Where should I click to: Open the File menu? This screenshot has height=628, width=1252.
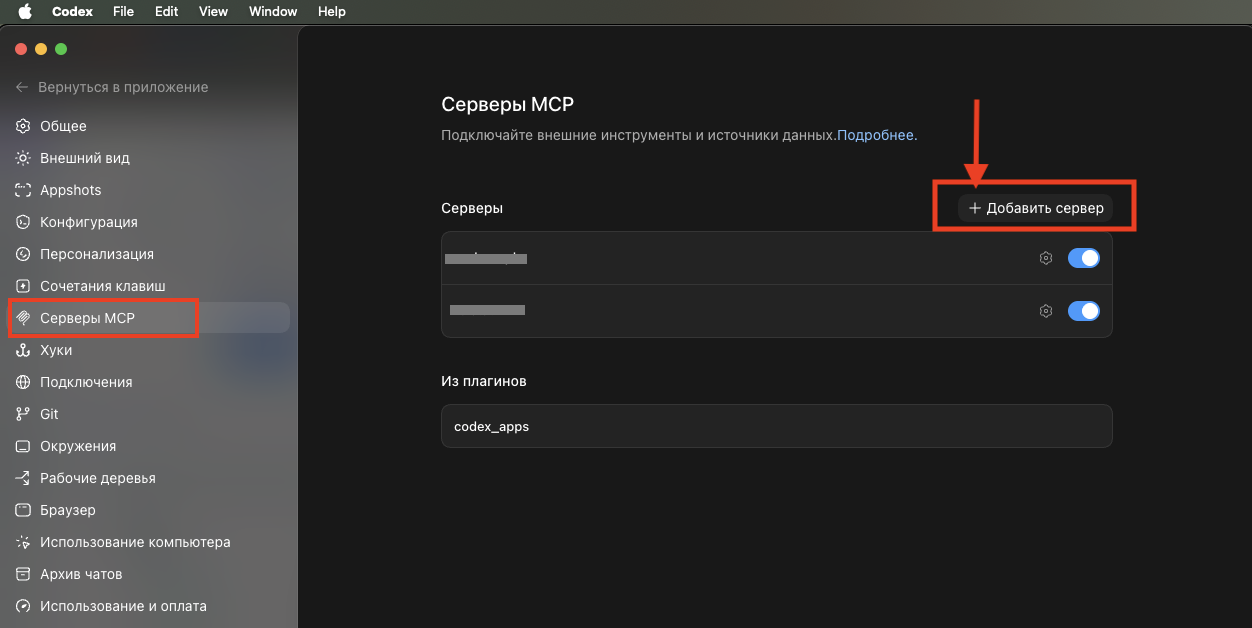[123, 12]
